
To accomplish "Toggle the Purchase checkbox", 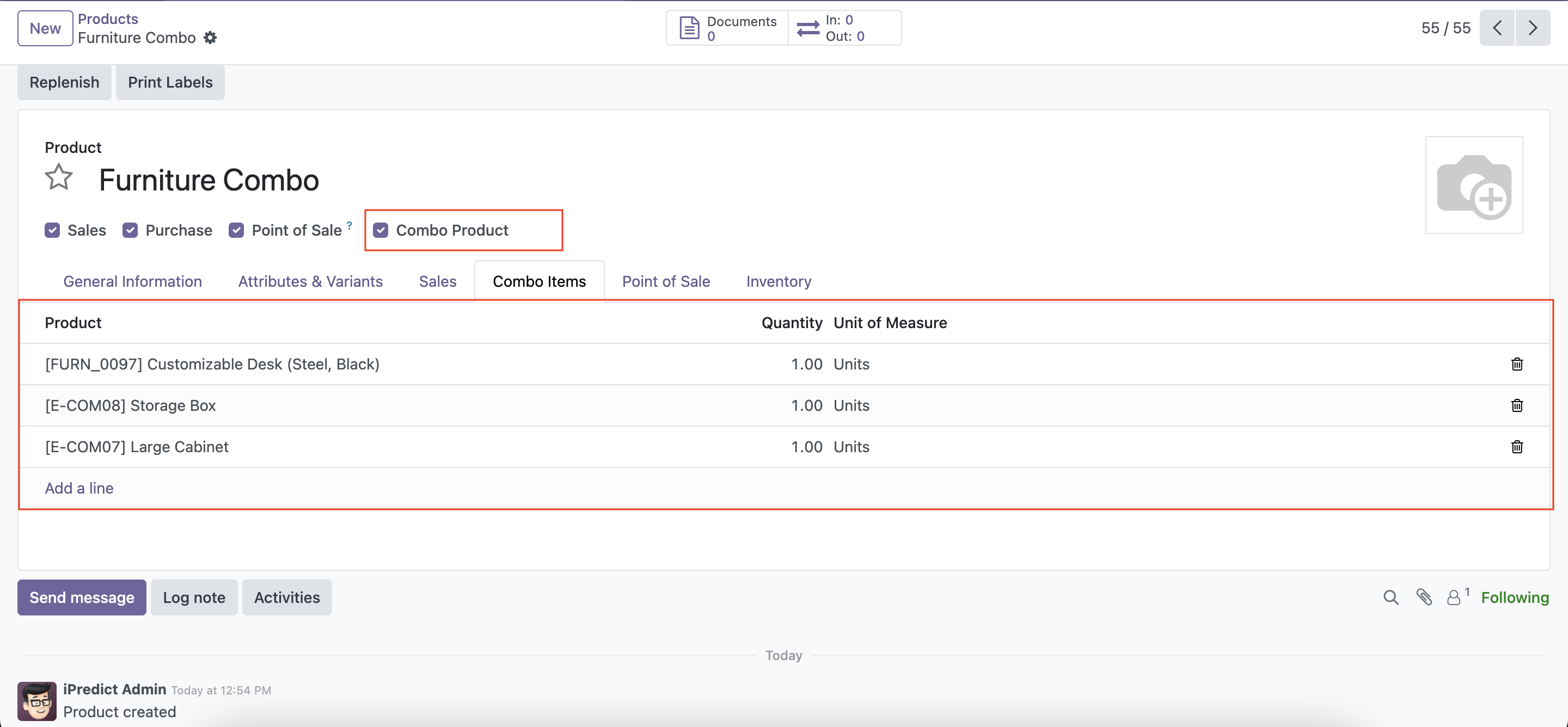I will 130,230.
